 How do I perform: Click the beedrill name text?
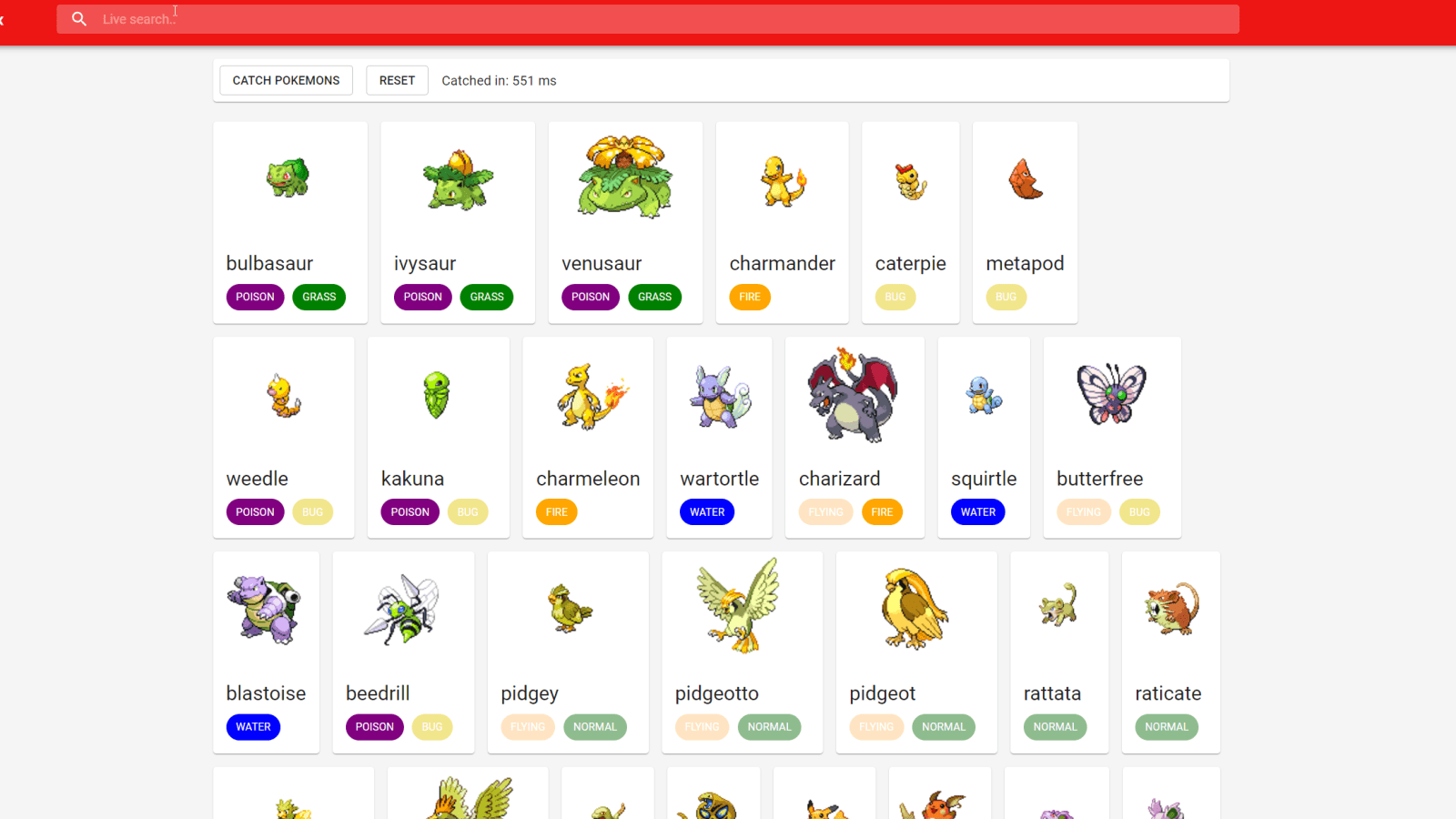(378, 693)
